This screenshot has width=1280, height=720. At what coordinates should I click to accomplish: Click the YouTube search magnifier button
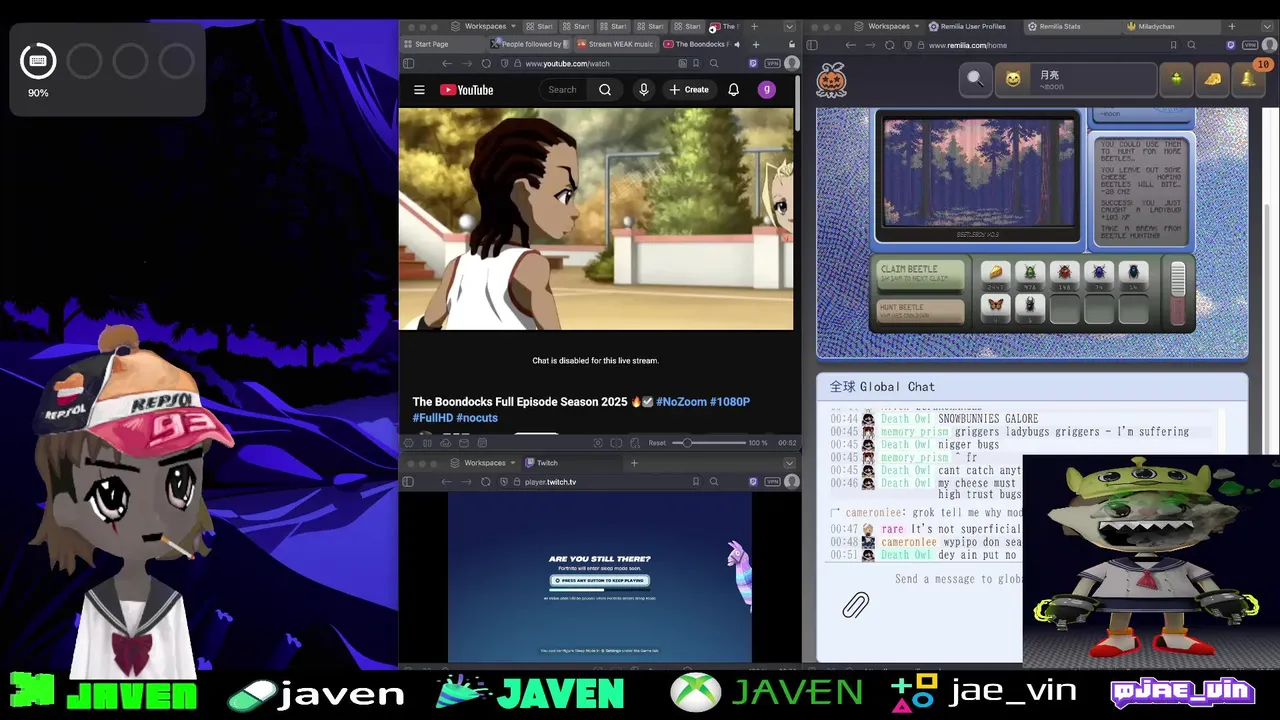[605, 90]
